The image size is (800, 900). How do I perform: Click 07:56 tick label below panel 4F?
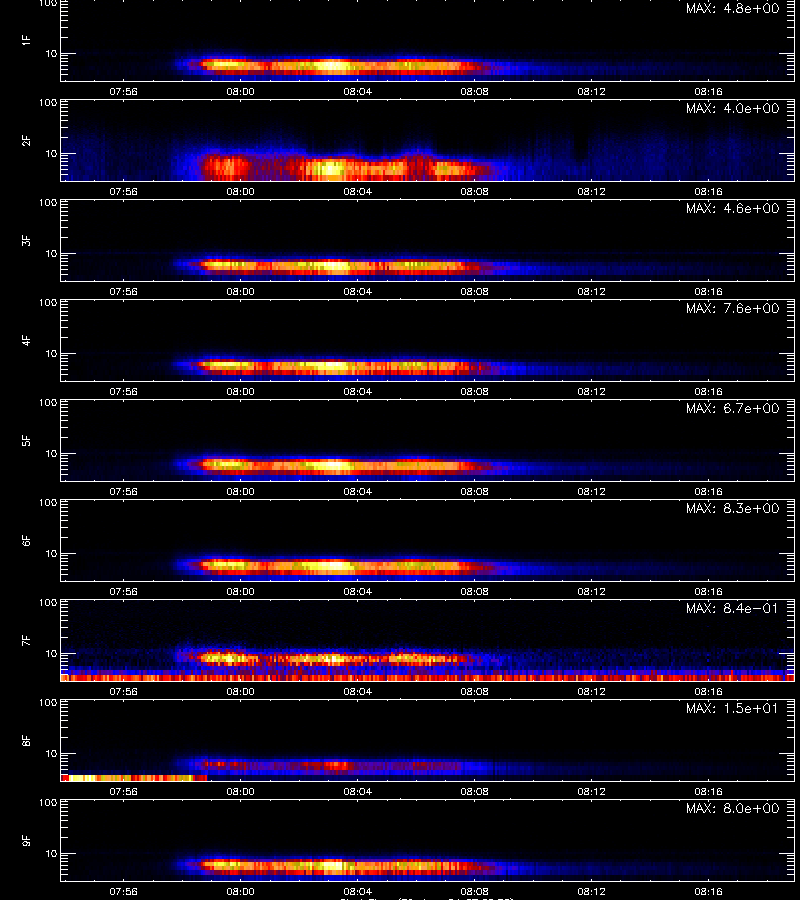coord(123,391)
